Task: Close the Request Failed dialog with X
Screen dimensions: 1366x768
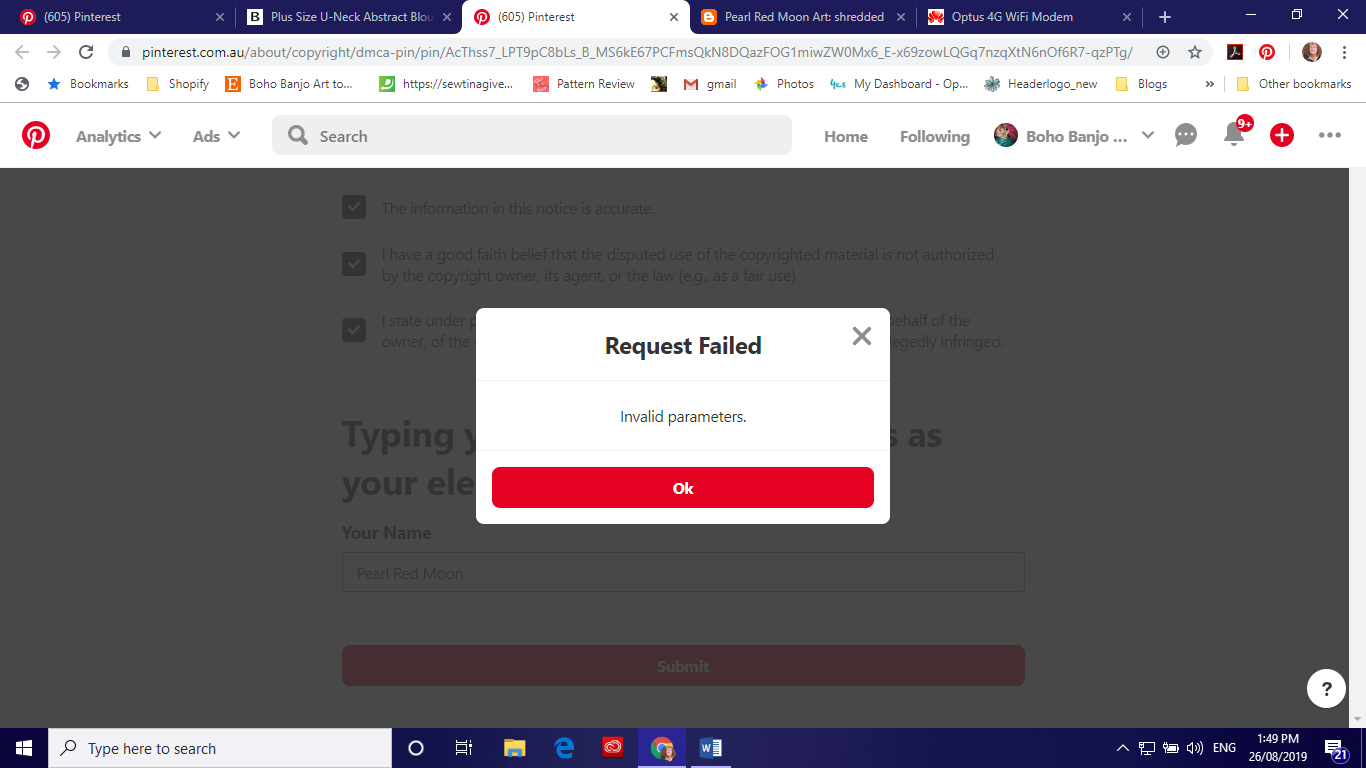Action: [x=862, y=336]
